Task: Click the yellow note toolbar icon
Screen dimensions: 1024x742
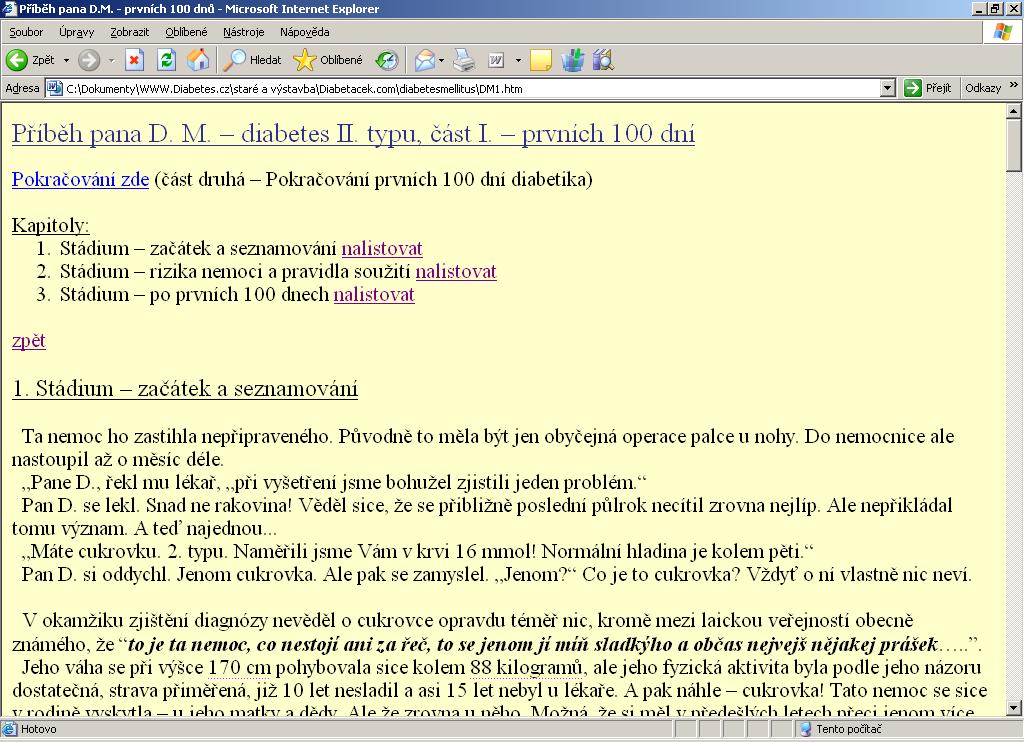Action: coord(540,60)
